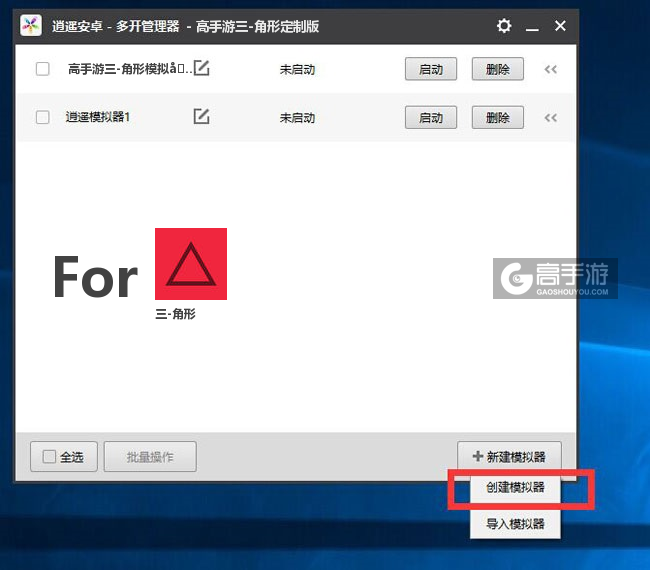Open settings via the gear icon
The width and height of the screenshot is (650, 570).
(504, 26)
